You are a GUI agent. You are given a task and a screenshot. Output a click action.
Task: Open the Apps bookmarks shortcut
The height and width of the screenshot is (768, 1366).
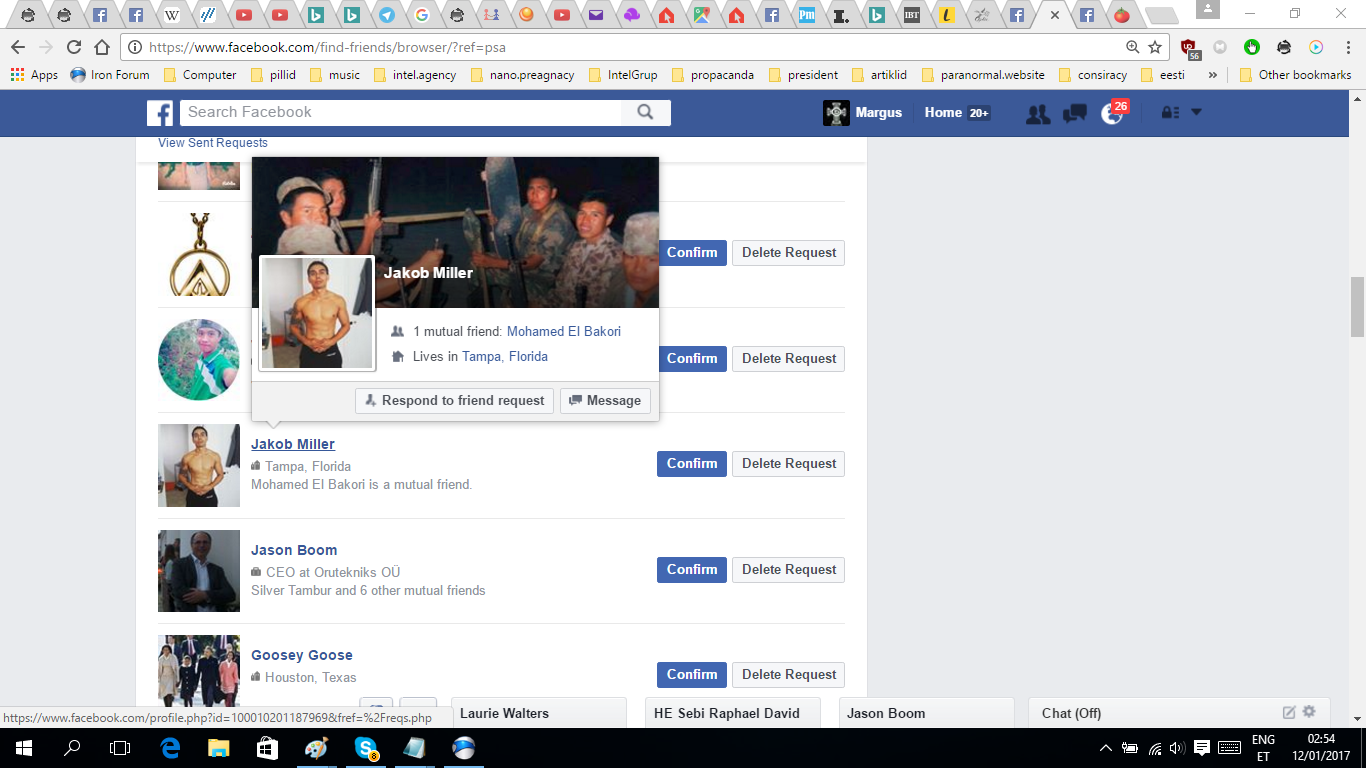tap(34, 75)
